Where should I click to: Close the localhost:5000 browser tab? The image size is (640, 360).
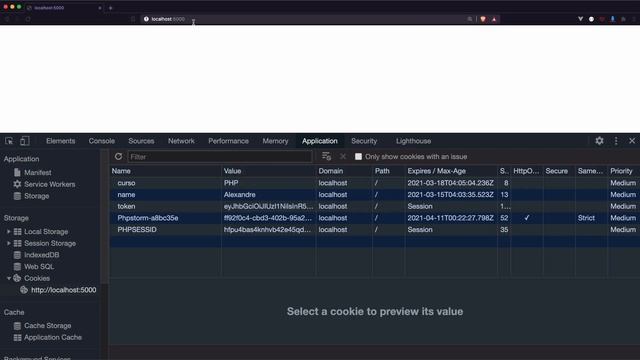click(100, 8)
